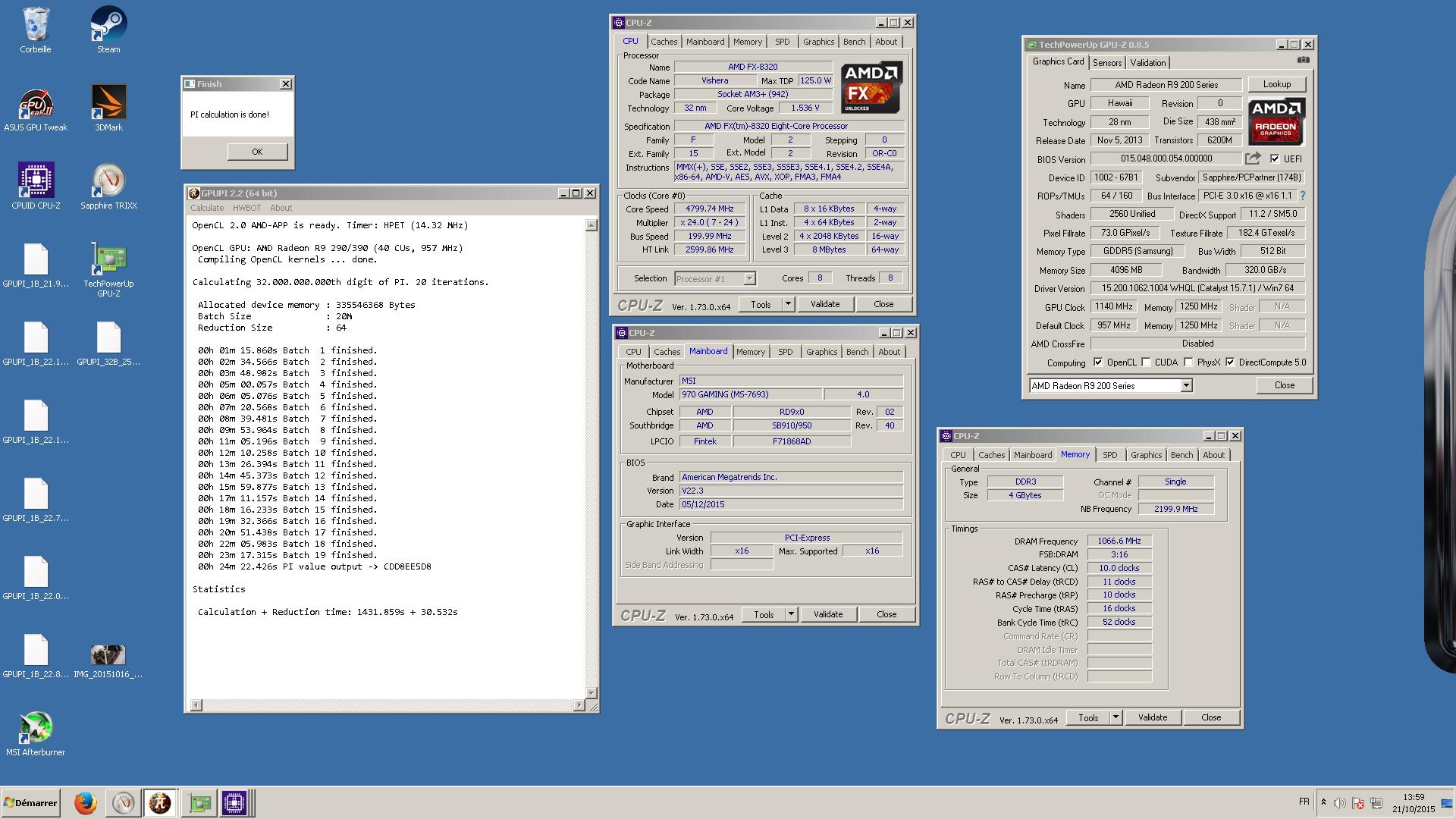Expand the GPU selection dropdown in GPU-Z
Screen dimensions: 1456x819
pos(1186,386)
